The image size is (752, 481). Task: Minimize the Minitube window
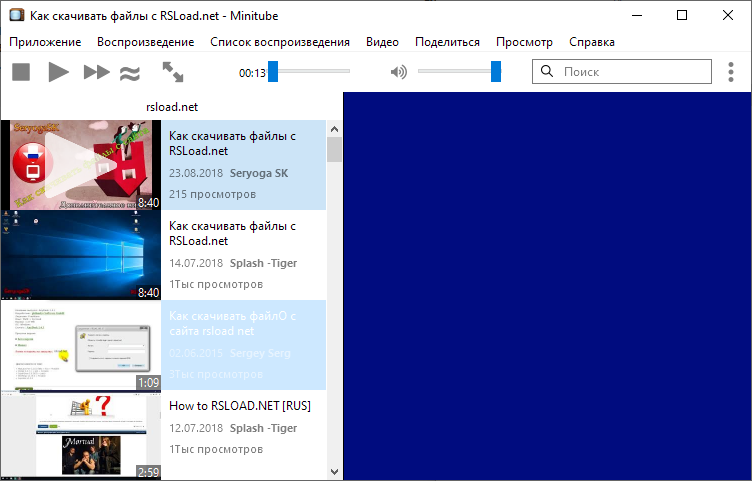637,15
